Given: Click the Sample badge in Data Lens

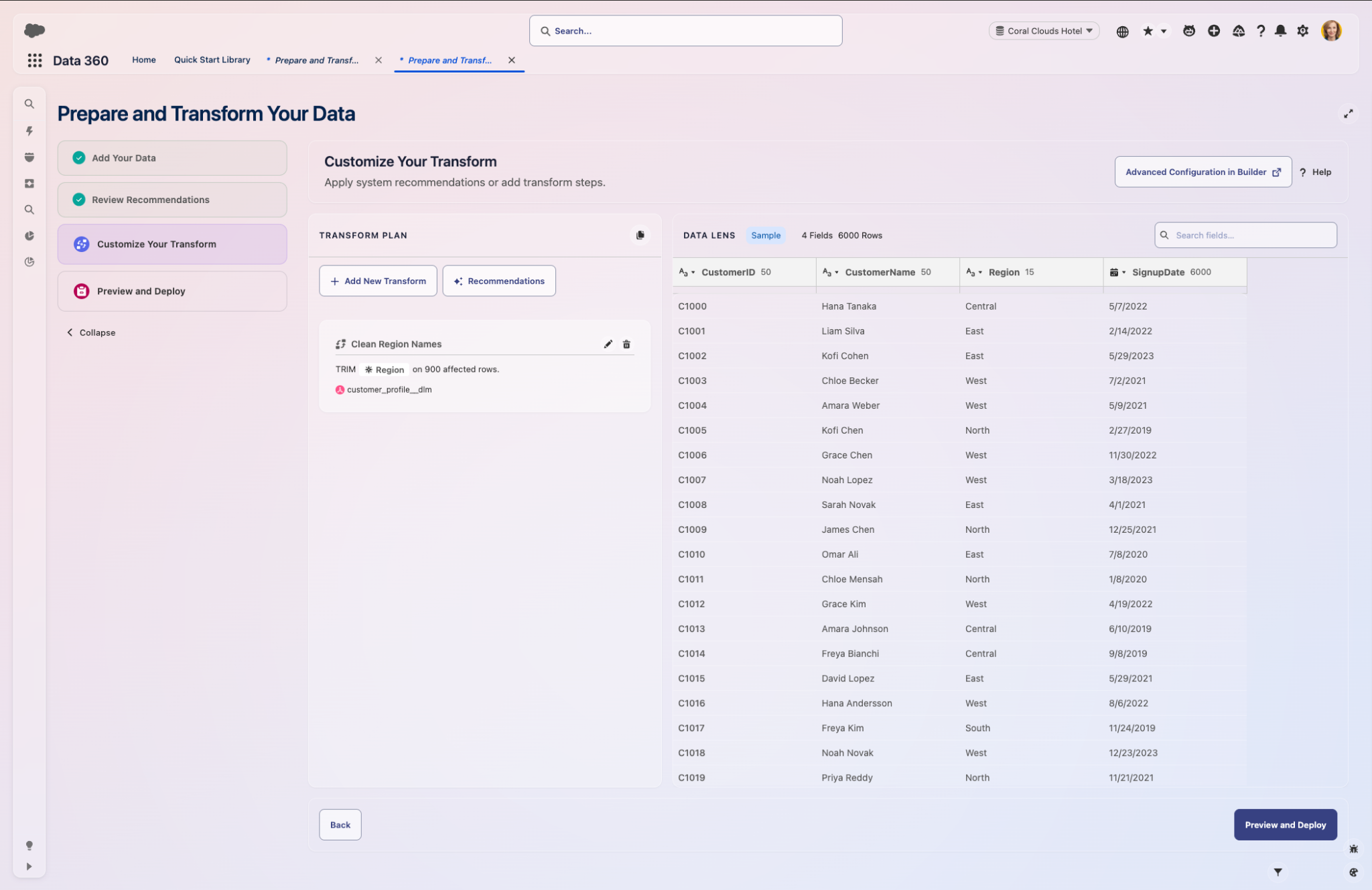Looking at the screenshot, I should [x=766, y=235].
